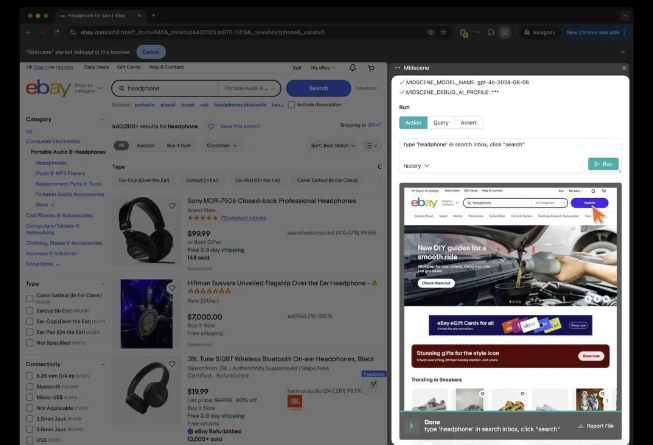Open the Gift Cards link
The width and height of the screenshot is (653, 445).
(x=129, y=67)
